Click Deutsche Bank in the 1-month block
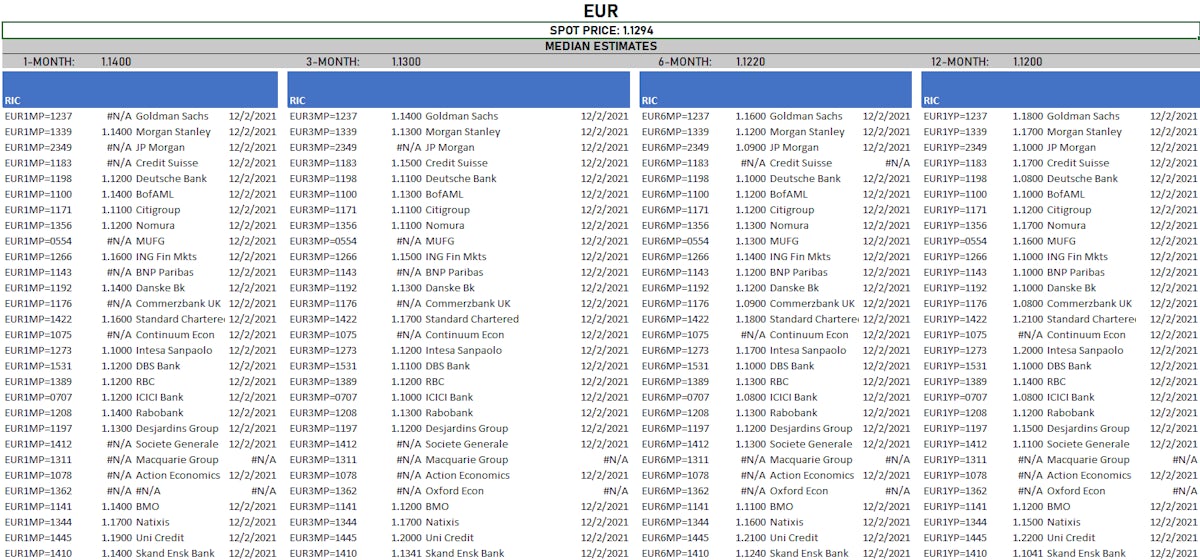 tap(172, 179)
